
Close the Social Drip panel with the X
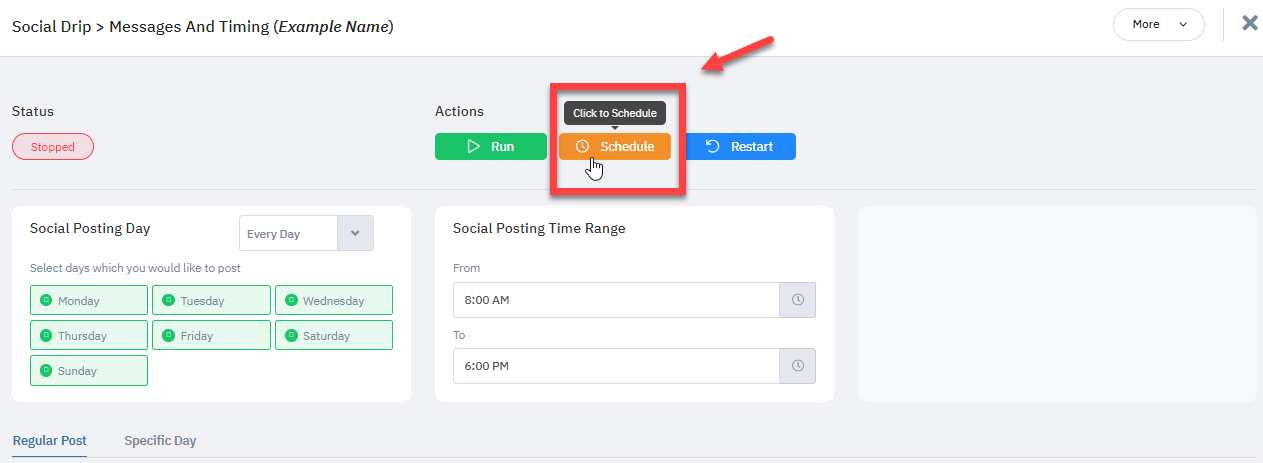click(1249, 23)
